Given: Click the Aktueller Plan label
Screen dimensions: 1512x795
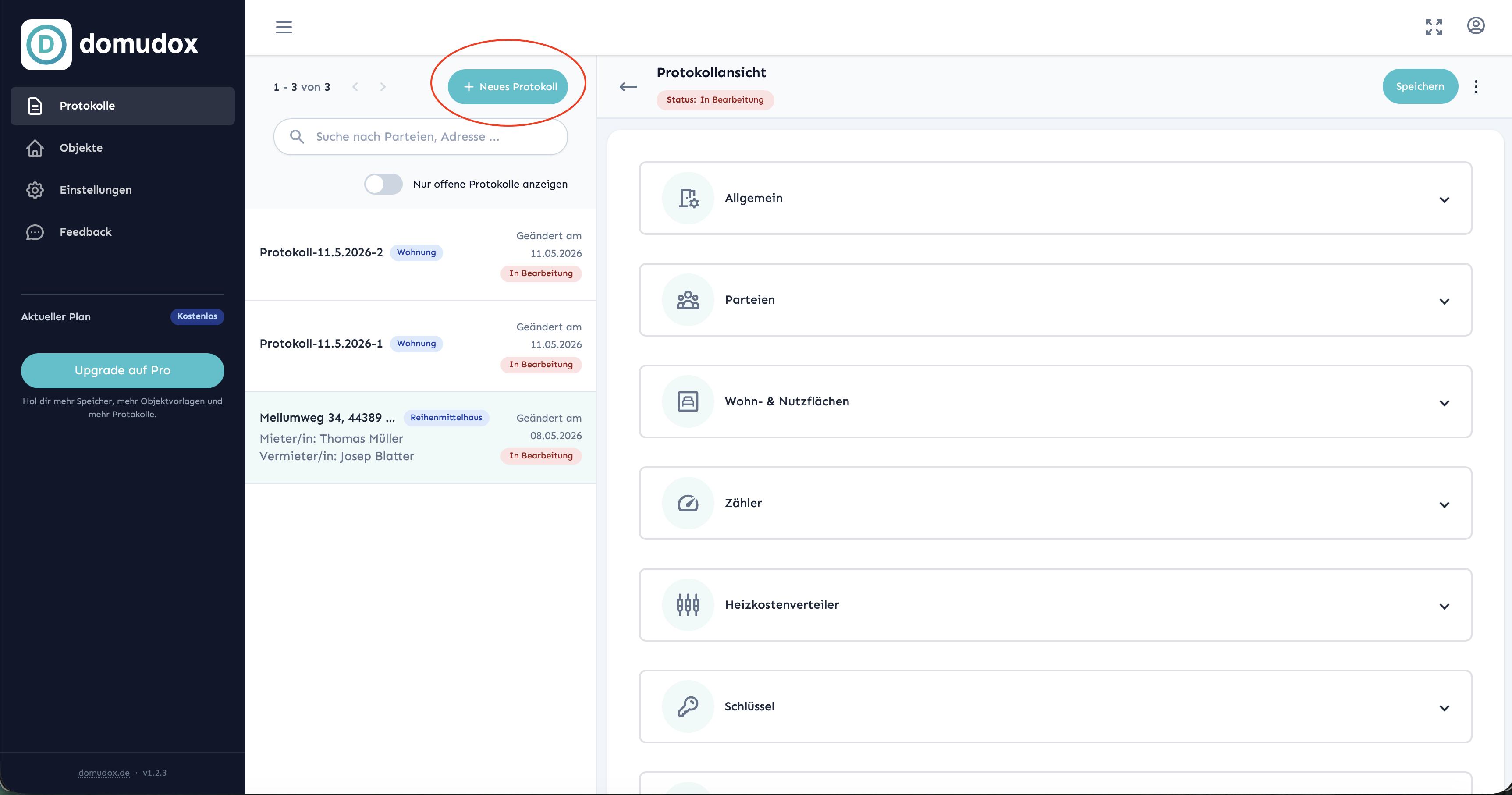Looking at the screenshot, I should tap(56, 316).
